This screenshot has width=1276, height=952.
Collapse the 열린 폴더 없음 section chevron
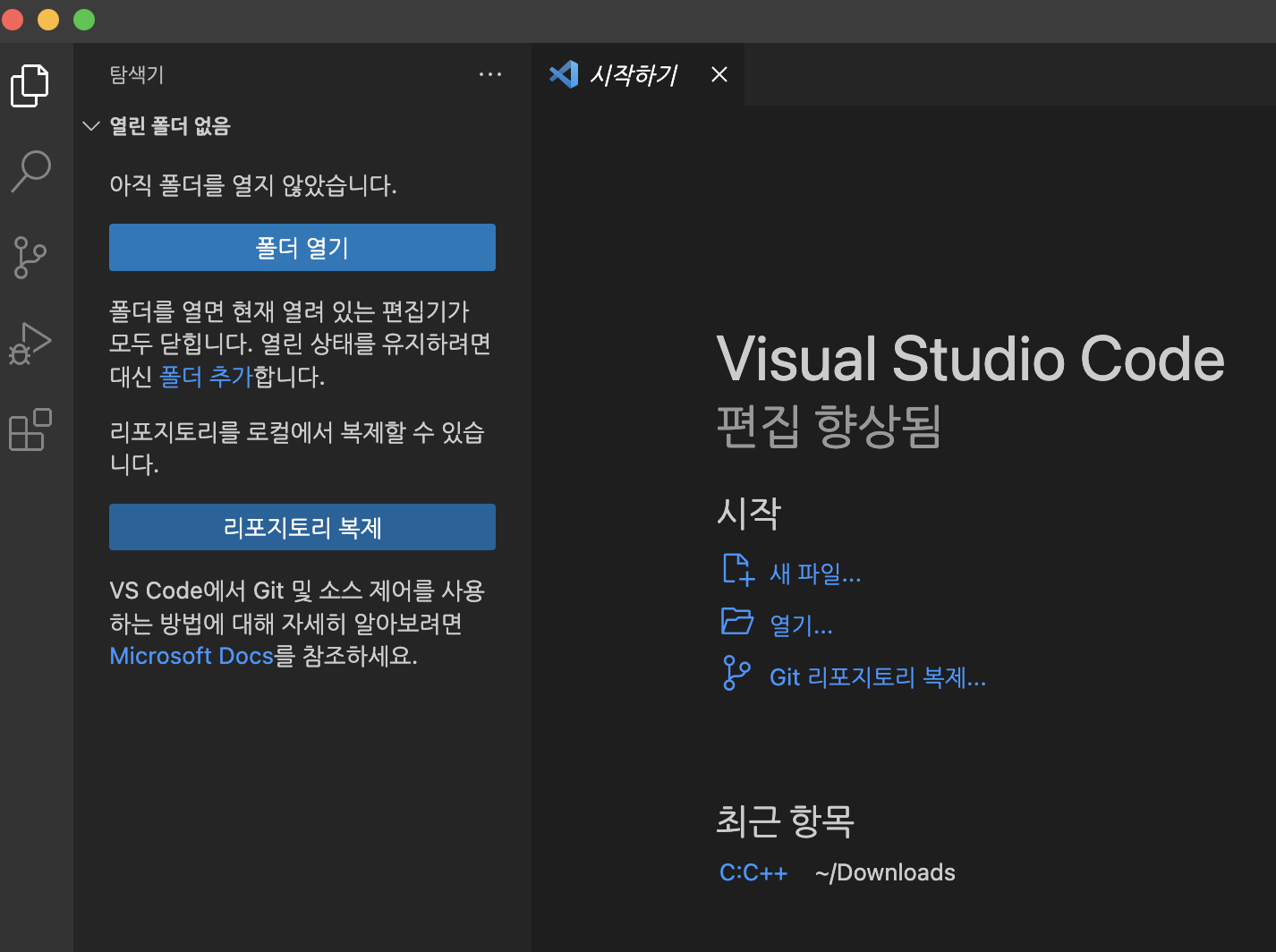point(90,126)
